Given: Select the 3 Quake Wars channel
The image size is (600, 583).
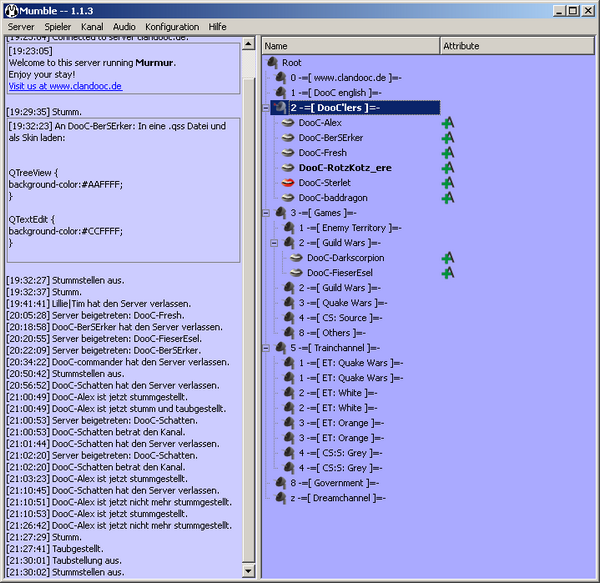Looking at the screenshot, I should pos(343,303).
